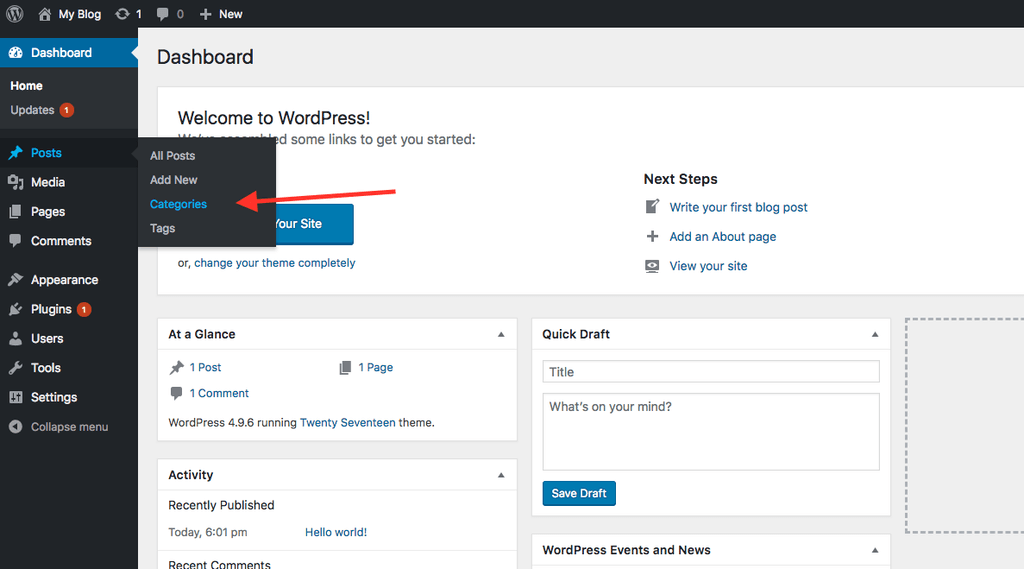Click the plus icon beside Add an About page
This screenshot has width=1024, height=569.
pyautogui.click(x=652, y=236)
